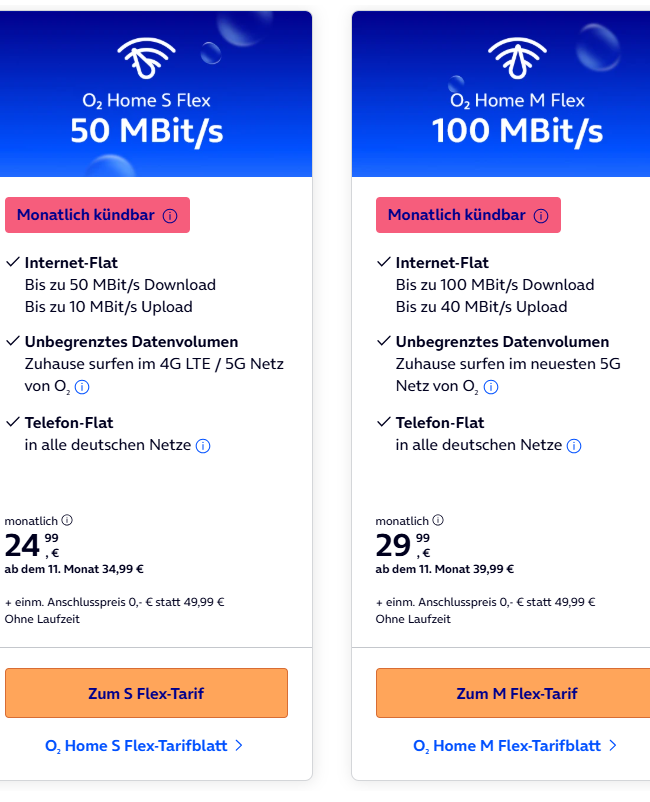
Task: Show price info icon next to M Flex monatlich
Action: [x=438, y=520]
